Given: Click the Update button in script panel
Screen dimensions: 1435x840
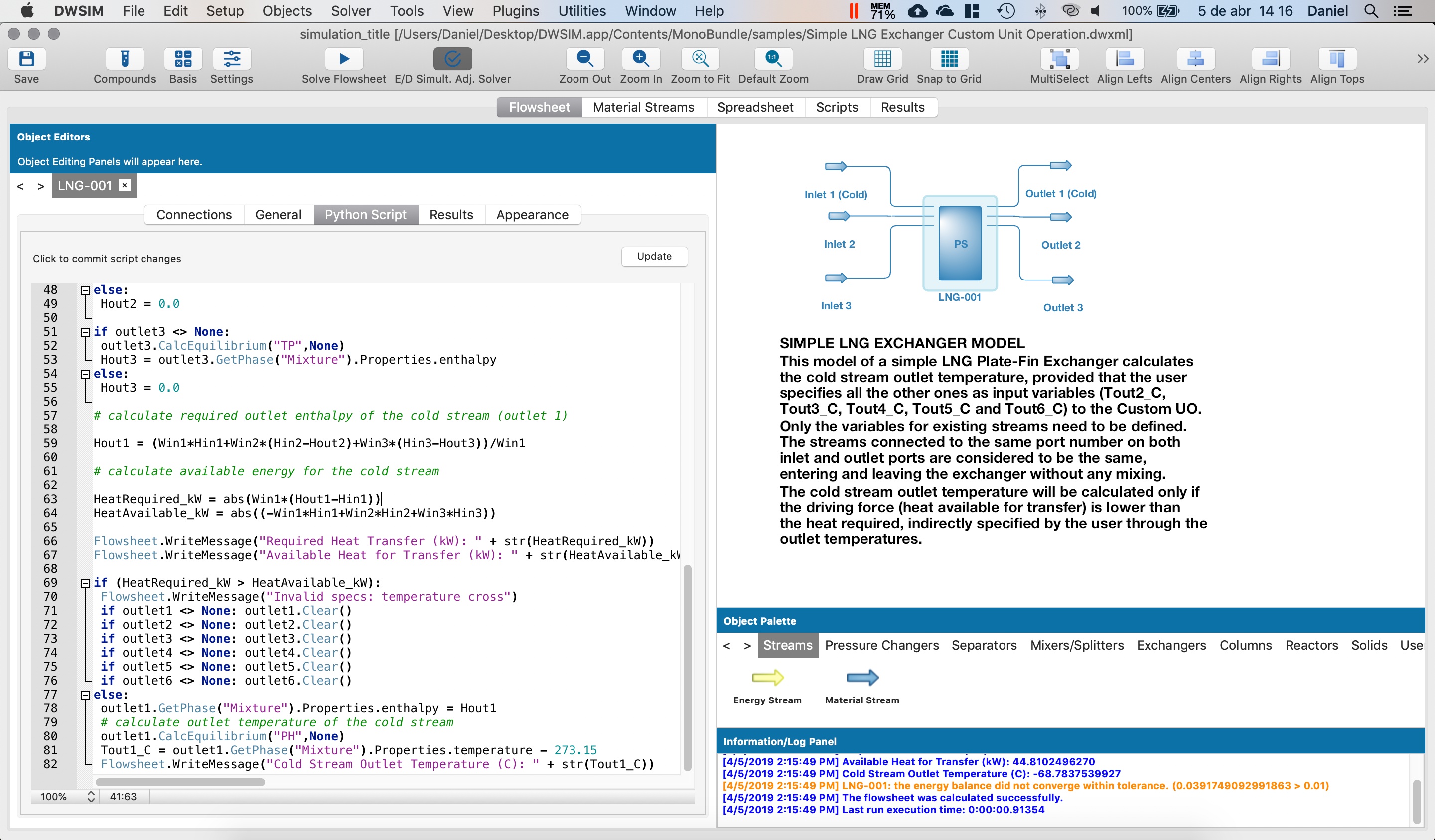Looking at the screenshot, I should point(653,256).
